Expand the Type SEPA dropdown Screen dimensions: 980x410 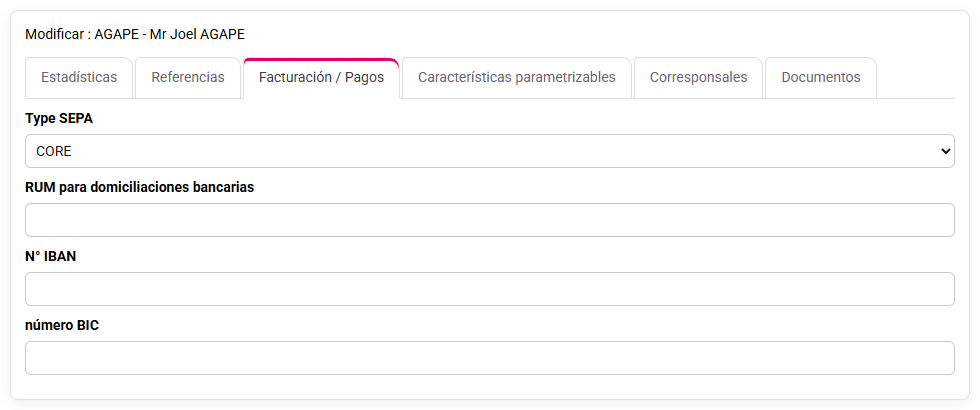[x=489, y=151]
